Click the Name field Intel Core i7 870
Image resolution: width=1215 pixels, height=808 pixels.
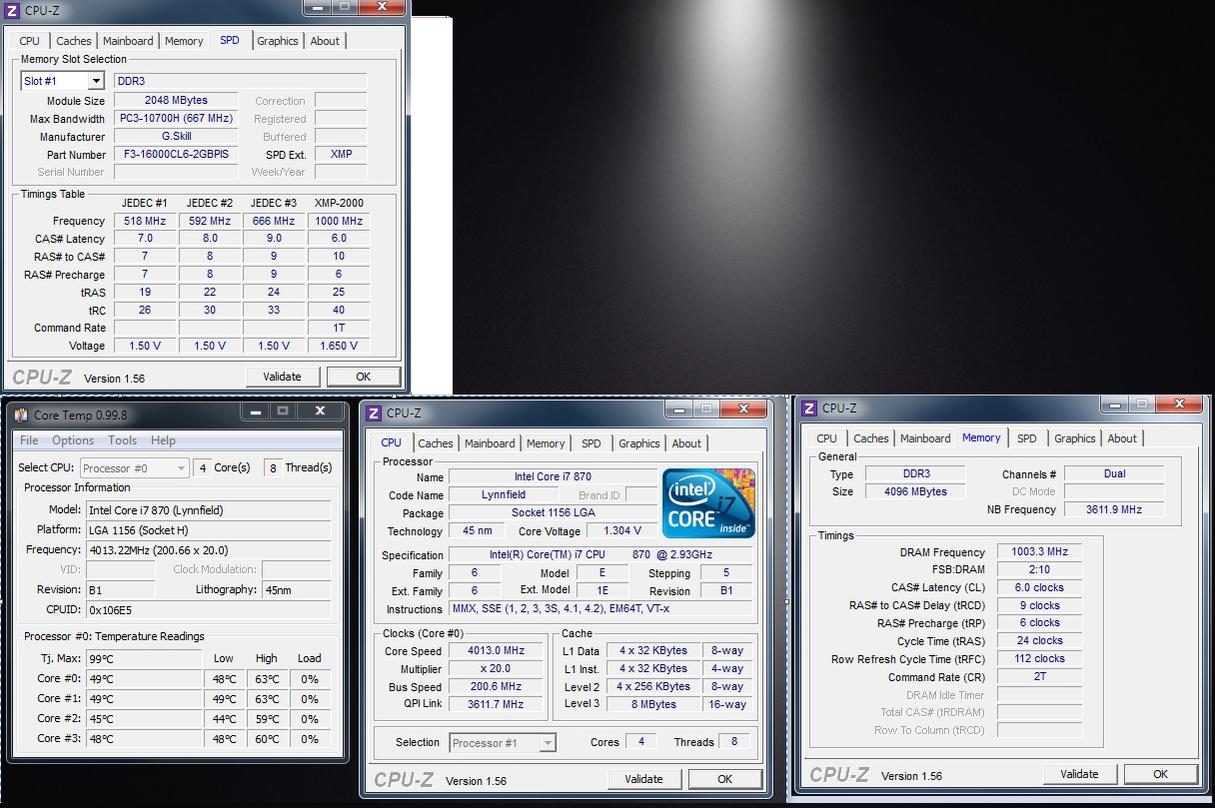click(552, 477)
